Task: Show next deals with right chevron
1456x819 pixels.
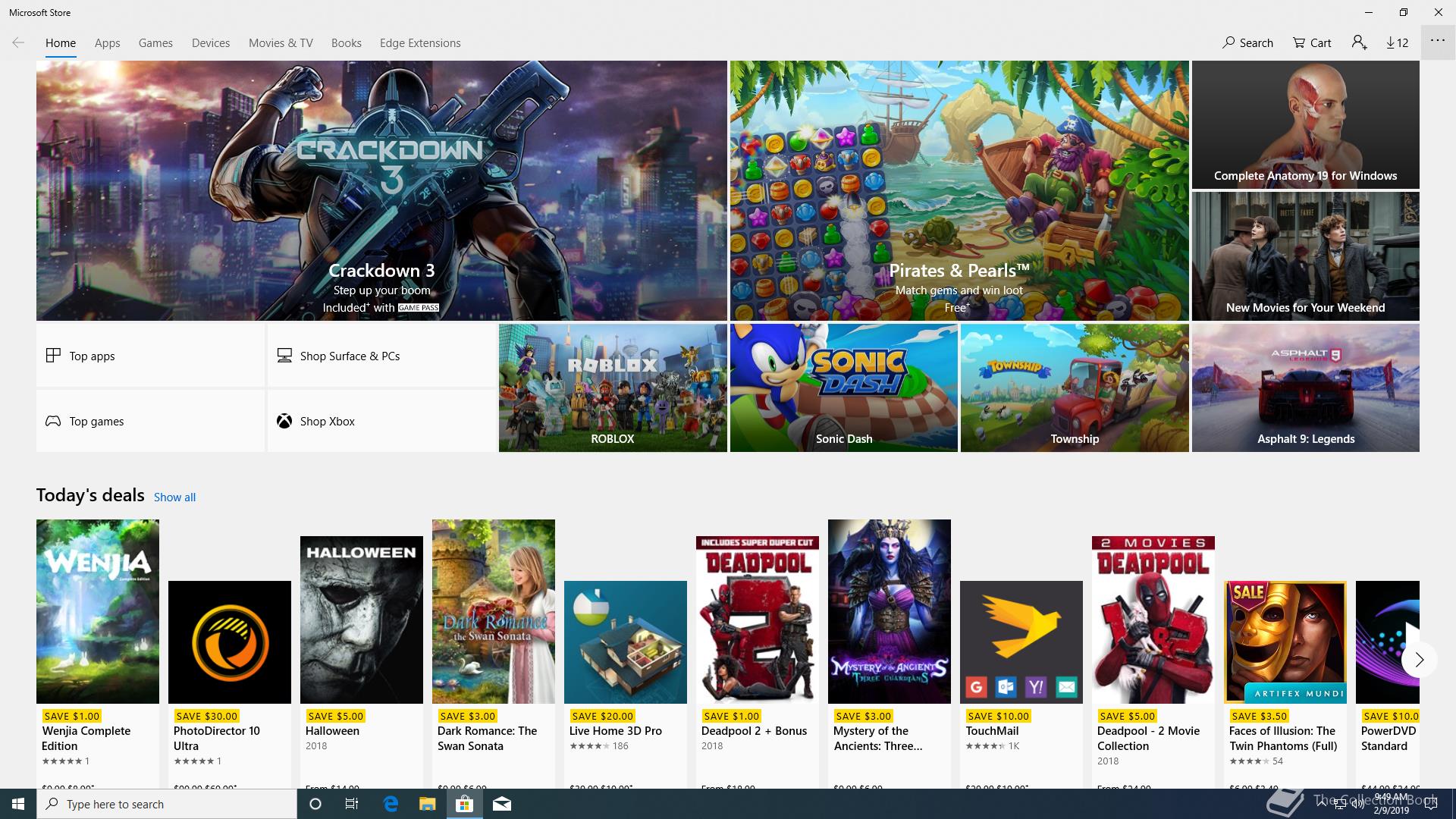Action: 1419,660
